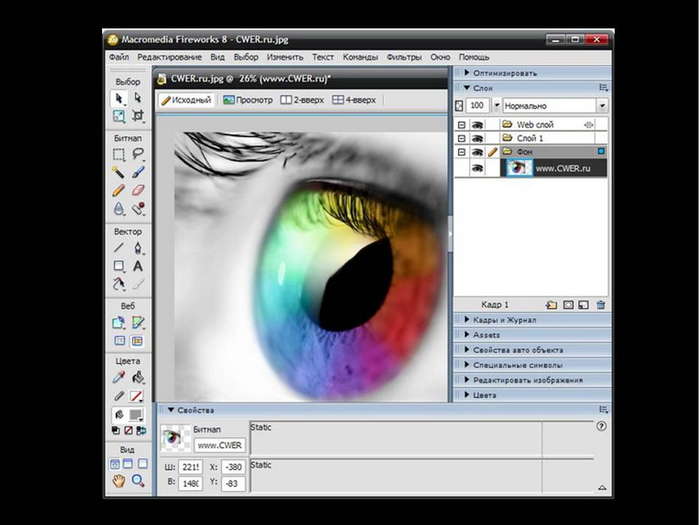Select the Zoom magnifier tool
700x525 pixels.
point(138,481)
